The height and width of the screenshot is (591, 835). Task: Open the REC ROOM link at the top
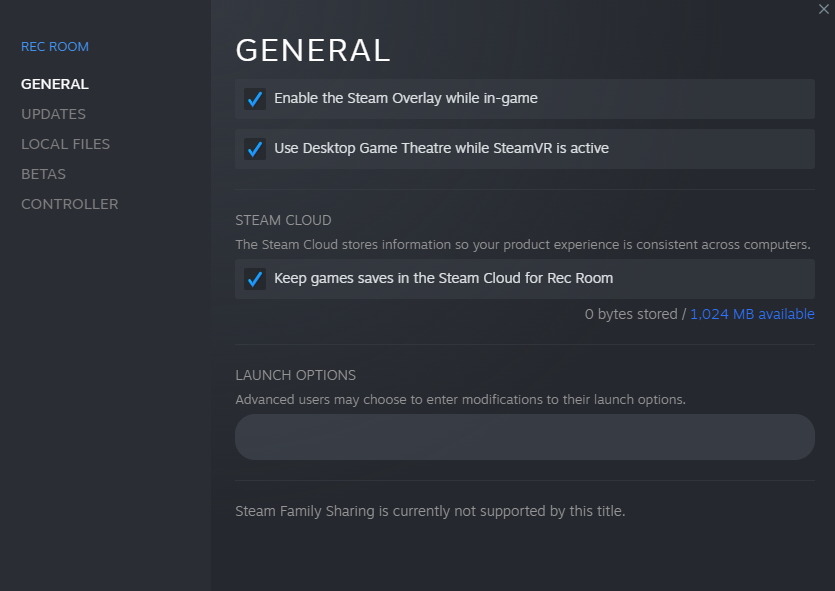coord(54,46)
